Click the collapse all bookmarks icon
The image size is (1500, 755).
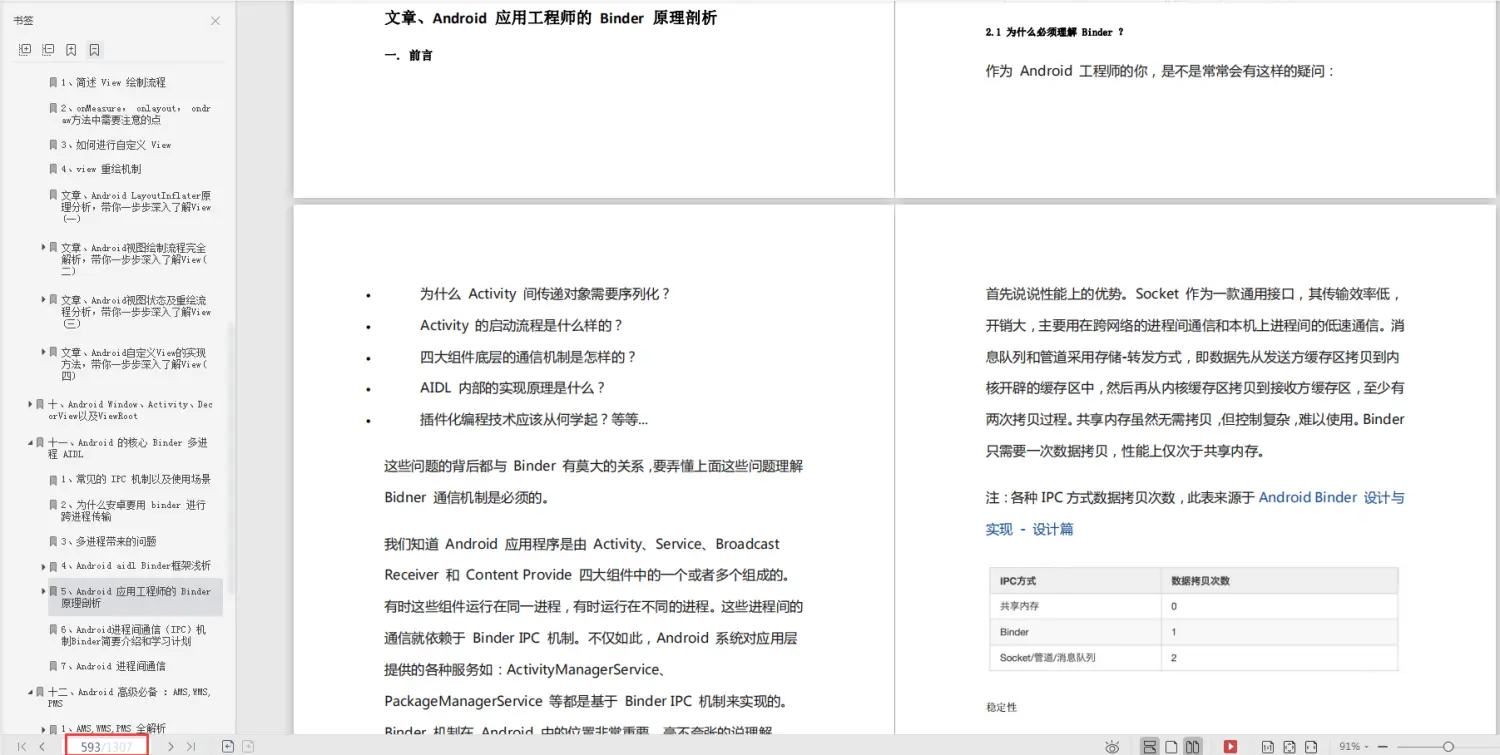(48, 49)
